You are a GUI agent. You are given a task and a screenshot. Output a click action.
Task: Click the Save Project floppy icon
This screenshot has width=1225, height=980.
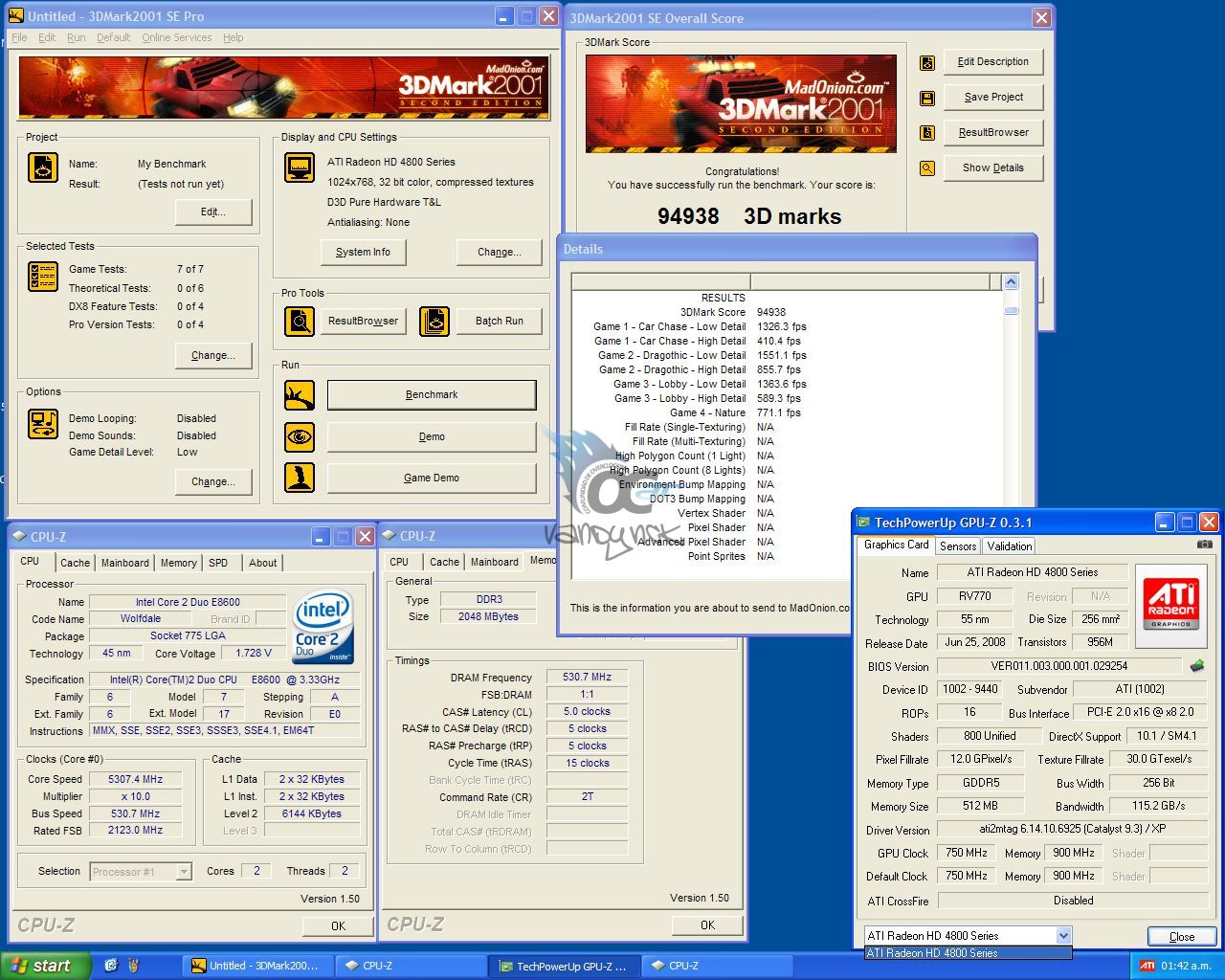(926, 98)
